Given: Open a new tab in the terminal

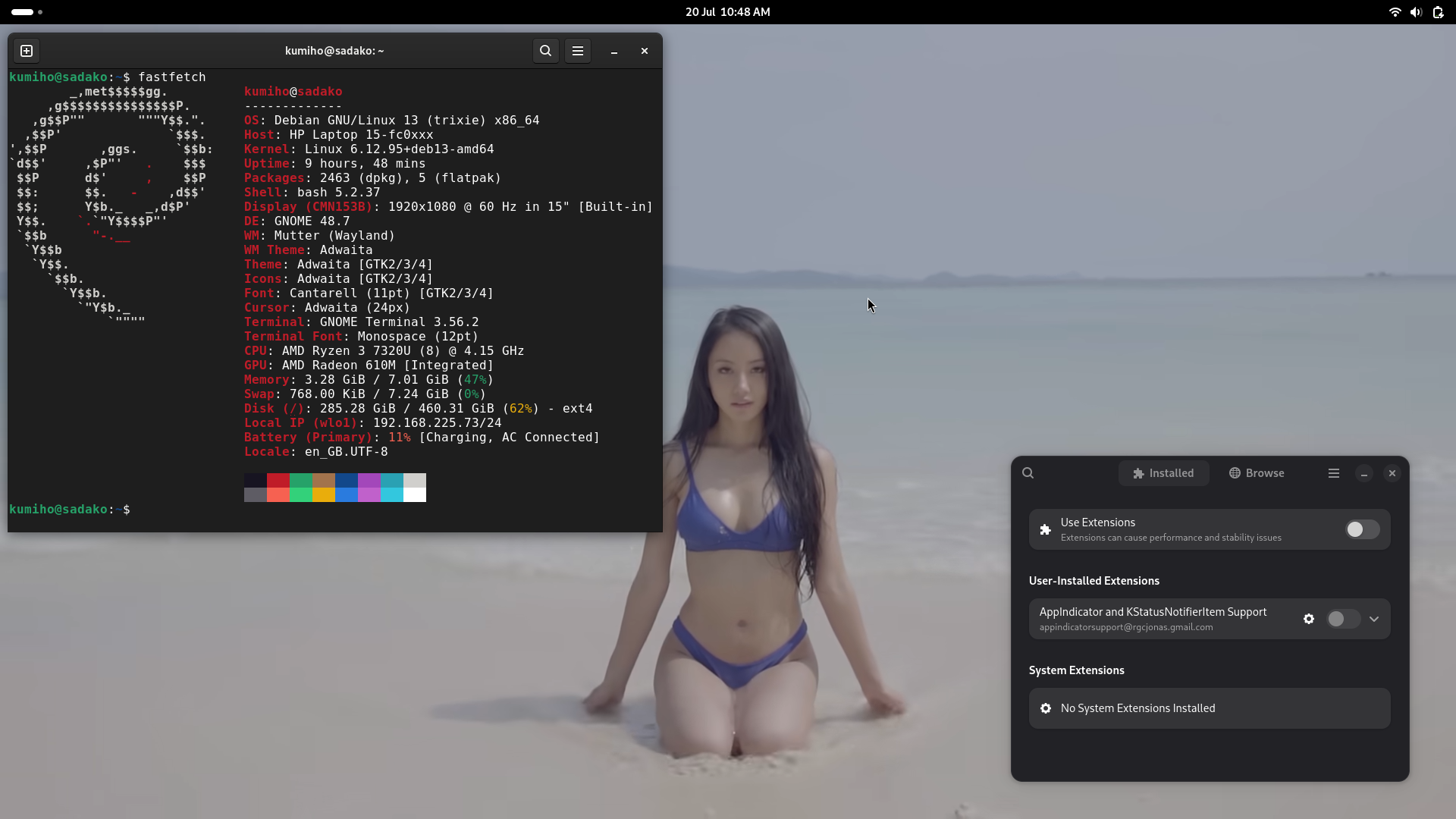Looking at the screenshot, I should pos(27,51).
